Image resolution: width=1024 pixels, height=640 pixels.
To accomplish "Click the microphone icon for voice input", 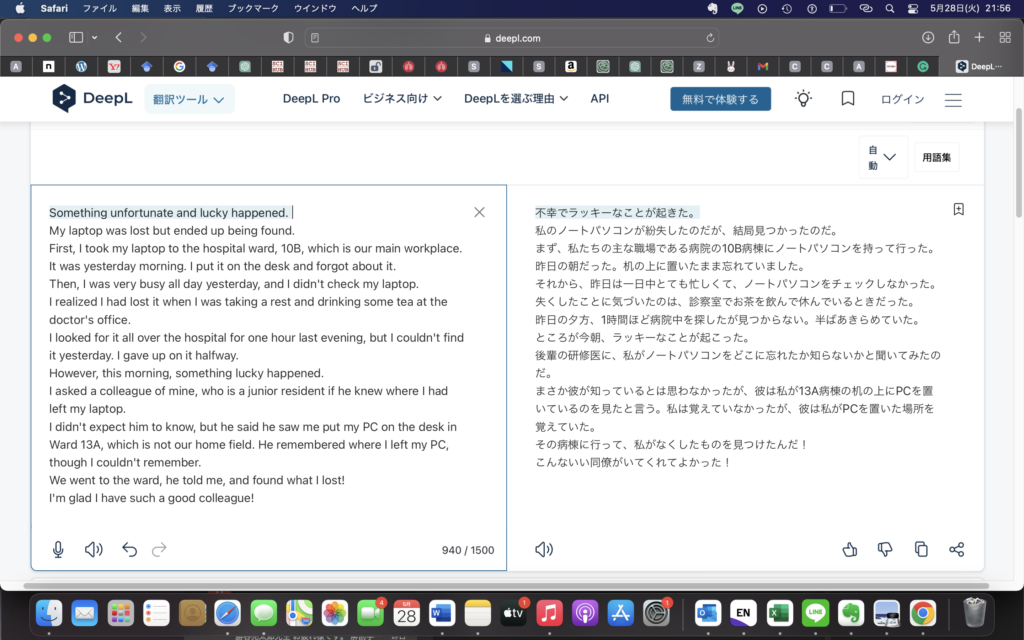I will tap(57, 549).
